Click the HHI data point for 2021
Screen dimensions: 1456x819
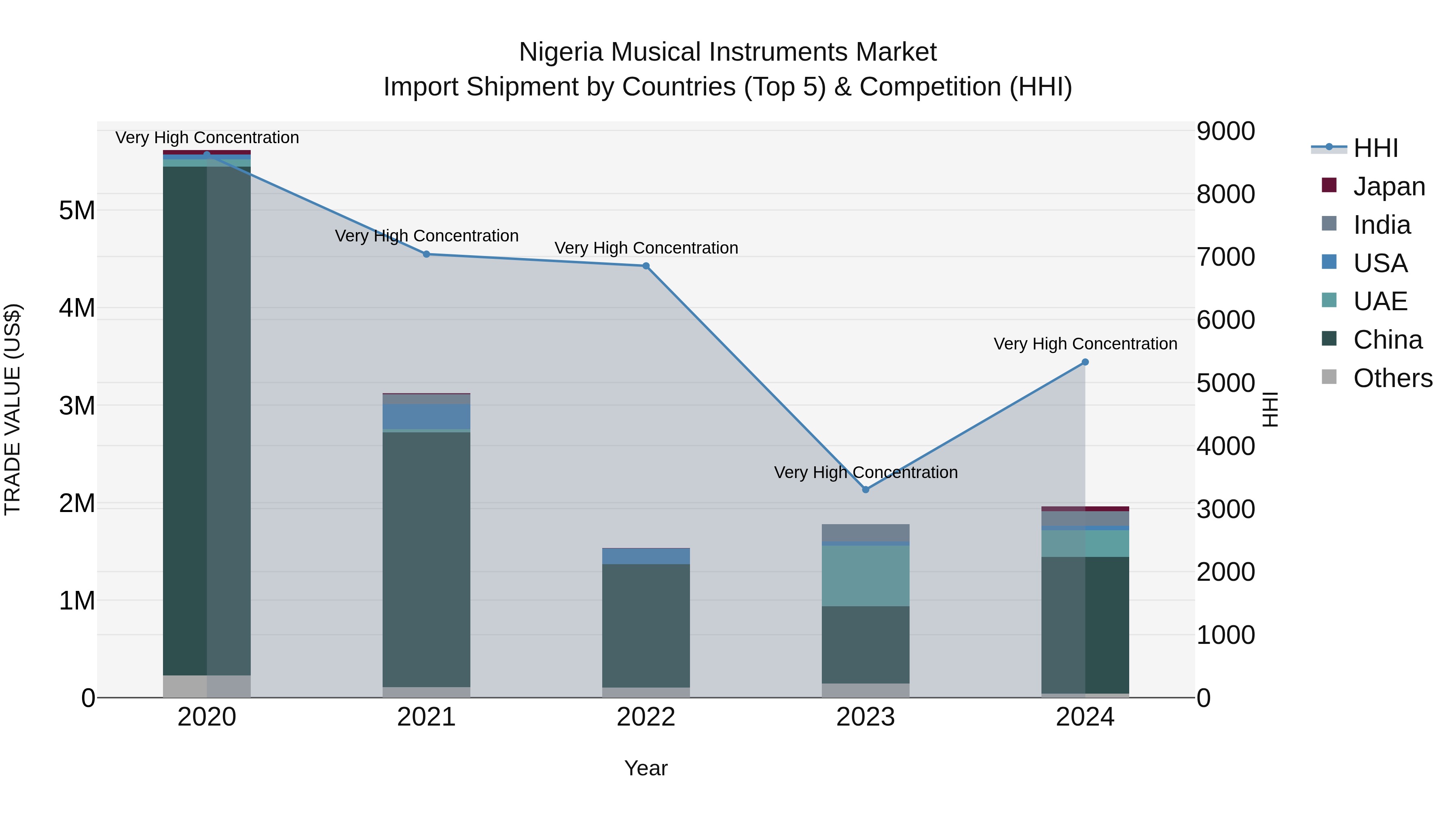427,254
